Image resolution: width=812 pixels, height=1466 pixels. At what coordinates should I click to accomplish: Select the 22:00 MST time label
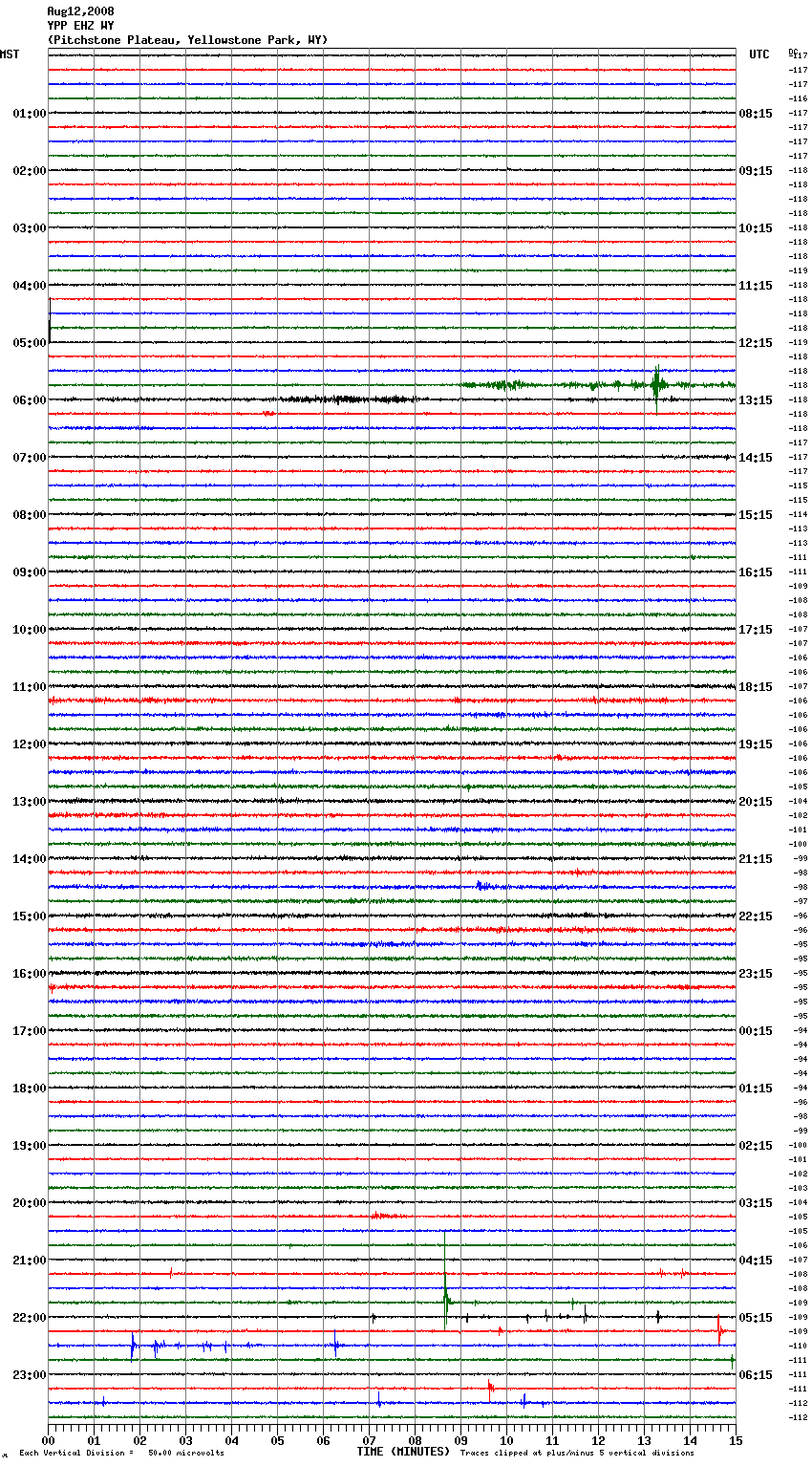(30, 1318)
